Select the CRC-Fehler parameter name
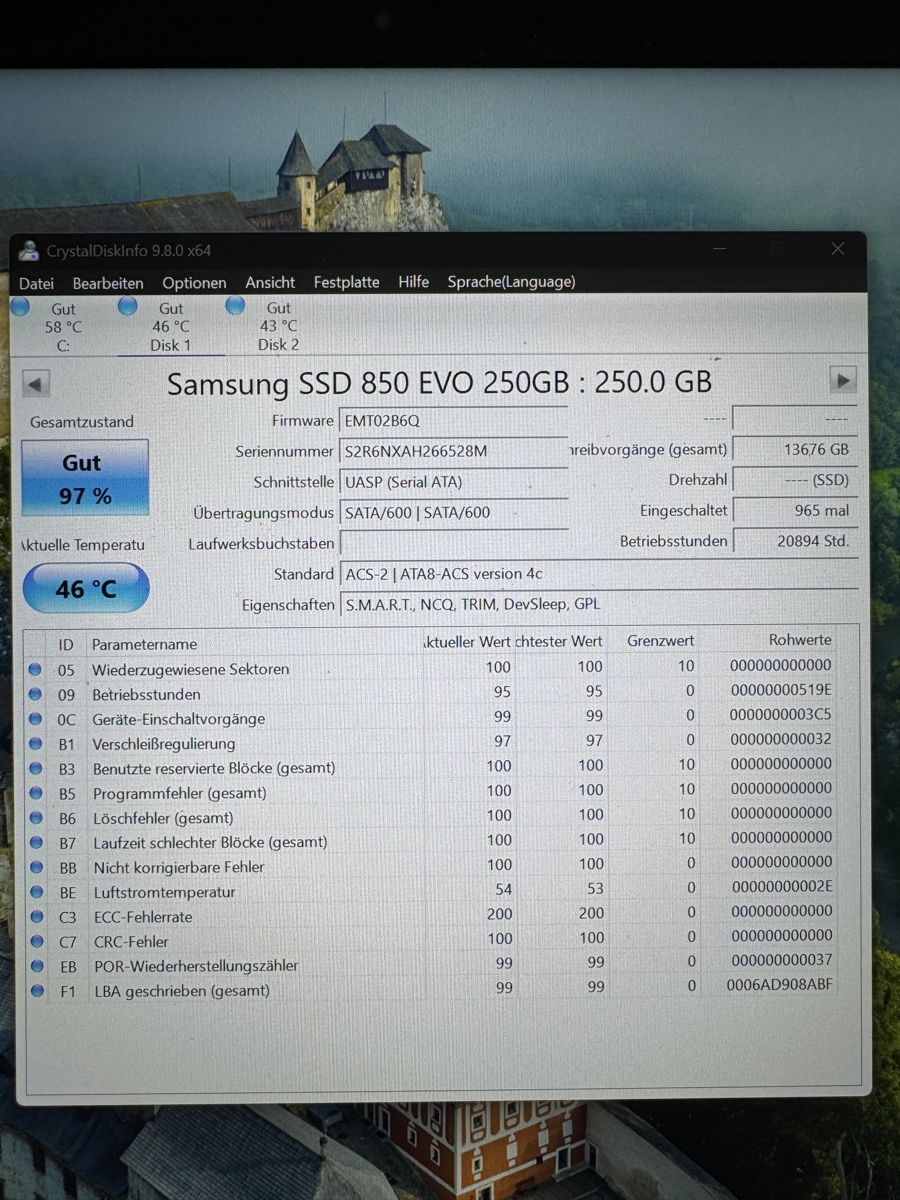This screenshot has width=900, height=1200. (x=131, y=941)
